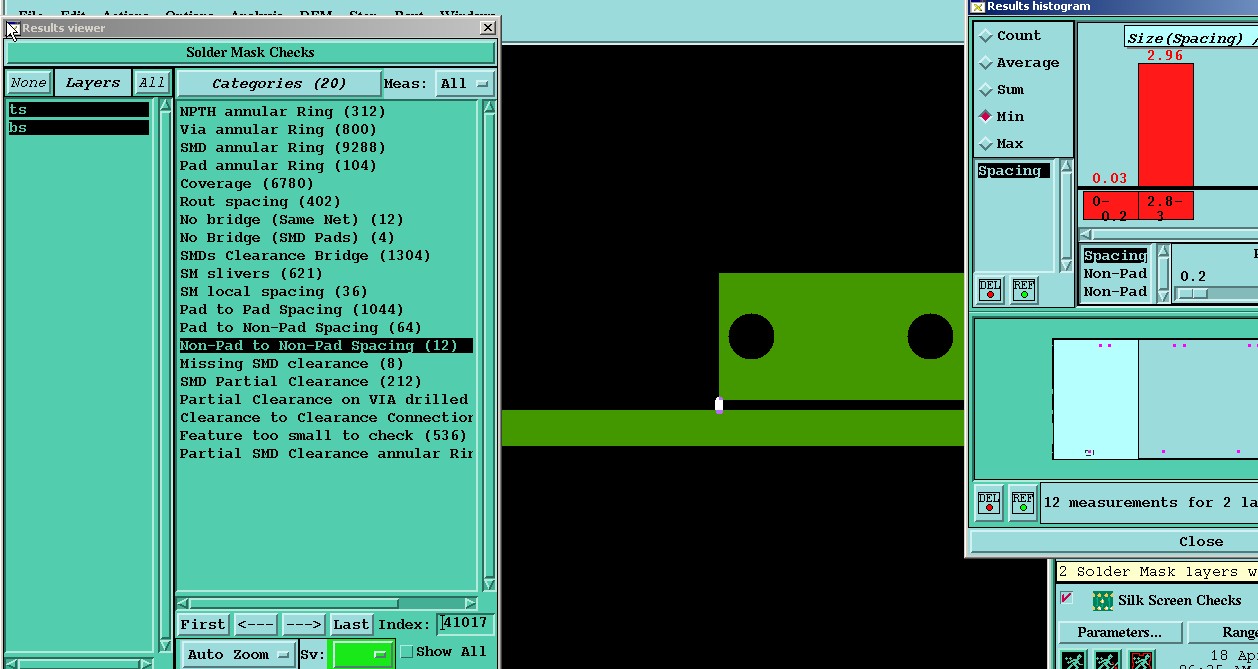Click REF icon beside the Spacing list

[1023, 290]
